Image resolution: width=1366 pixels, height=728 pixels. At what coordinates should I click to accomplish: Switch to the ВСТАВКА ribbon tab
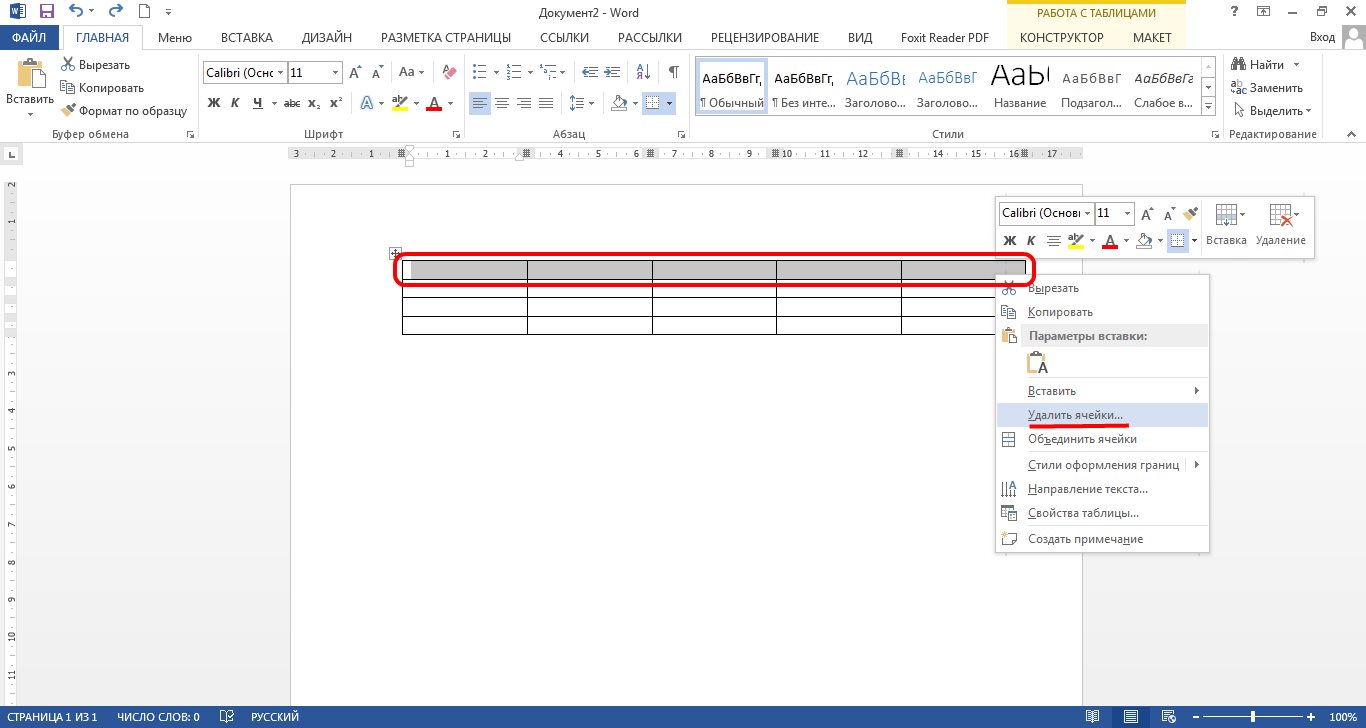coord(246,38)
